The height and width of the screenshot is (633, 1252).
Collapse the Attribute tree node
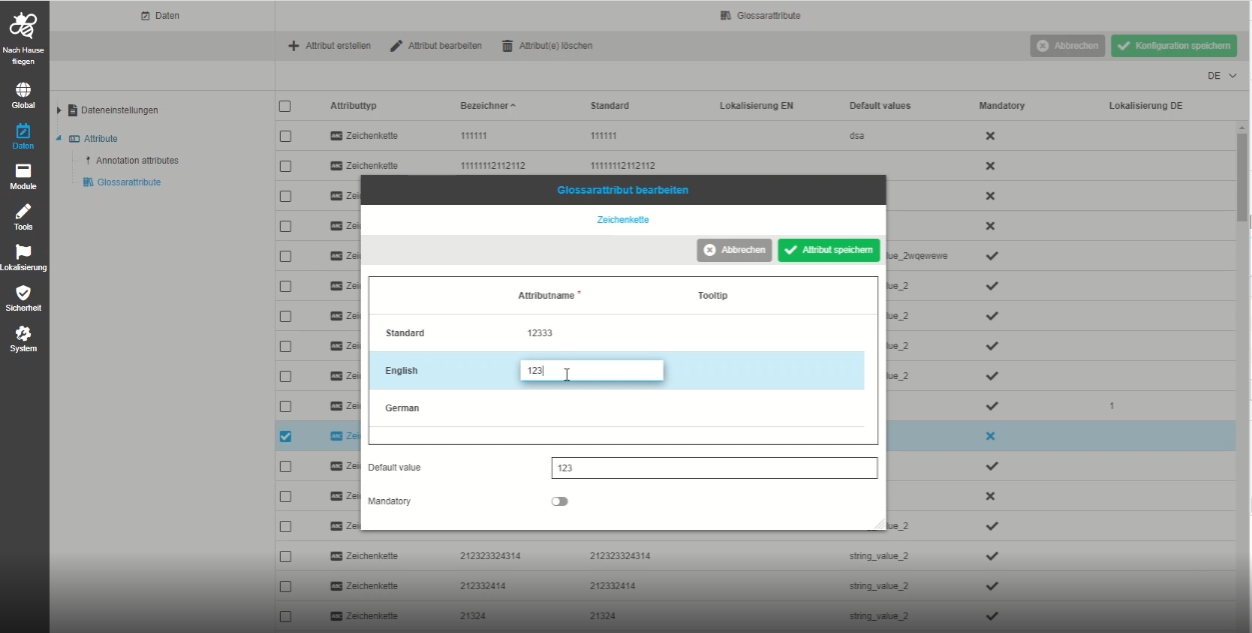[x=59, y=139]
